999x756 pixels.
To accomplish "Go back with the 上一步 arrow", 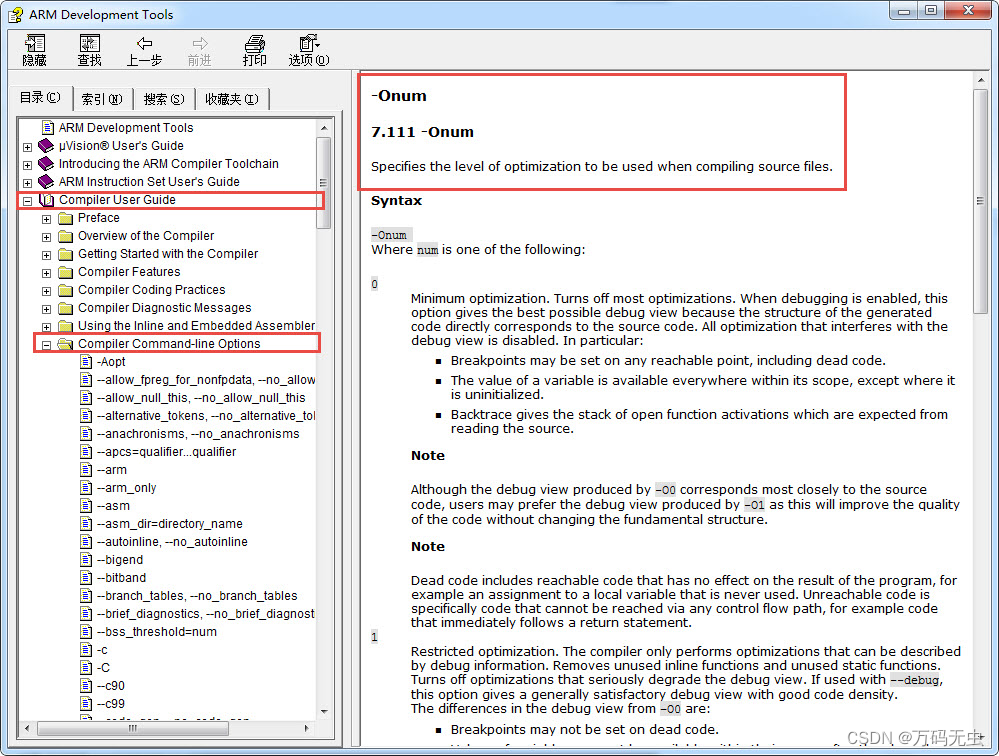I will [x=145, y=50].
